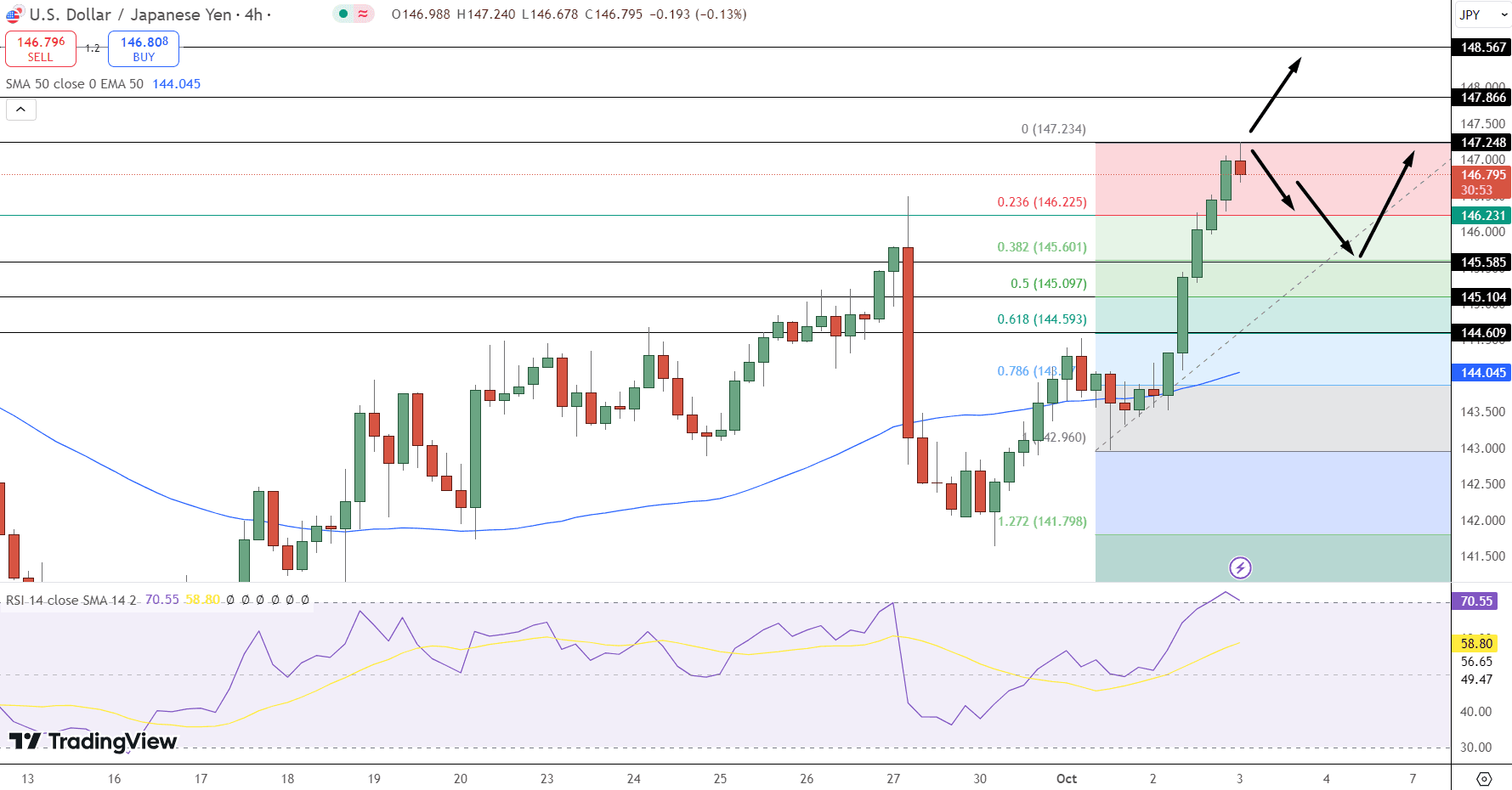This screenshot has width=1512, height=790.
Task: Click the 144.609 price axis label
Action: tap(1481, 333)
